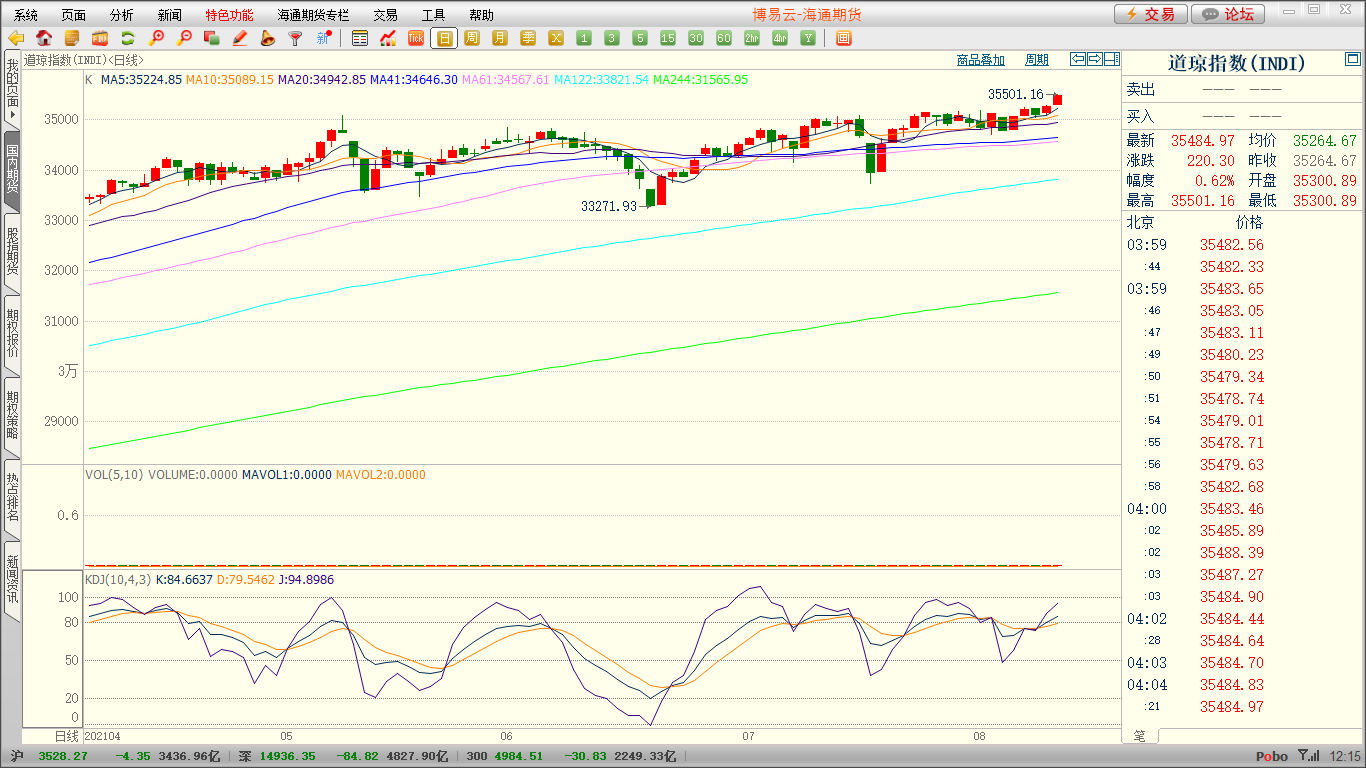Switch to the 股指期货 sidebar tab
Viewport: 1366px width, 768px height.
12,251
